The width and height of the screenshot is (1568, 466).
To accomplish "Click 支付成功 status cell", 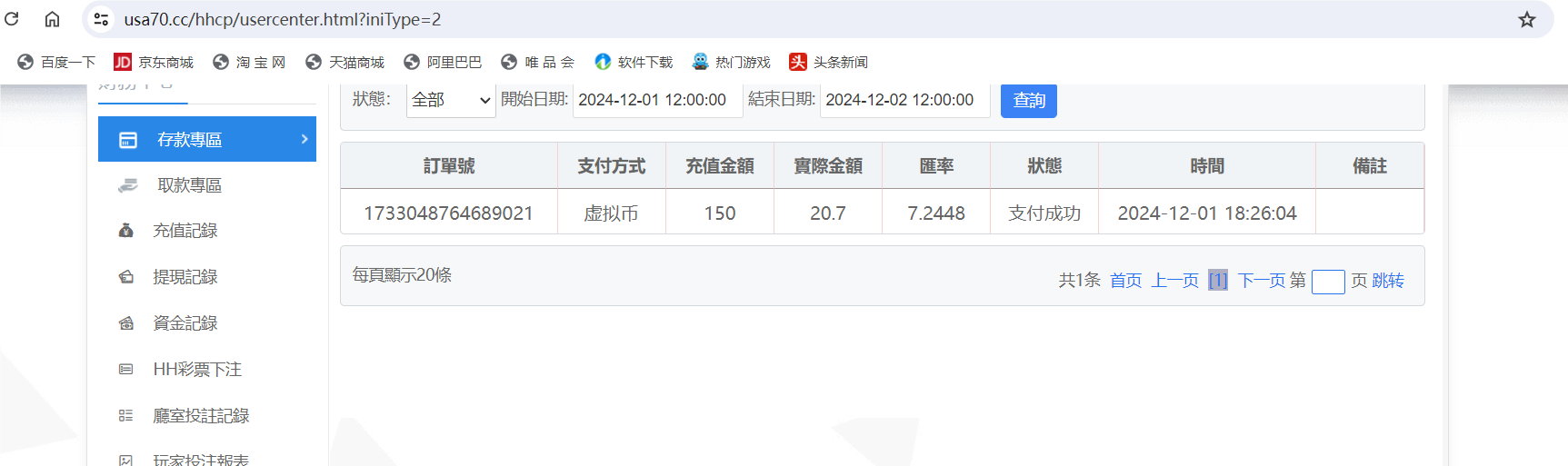I will 1044,213.
